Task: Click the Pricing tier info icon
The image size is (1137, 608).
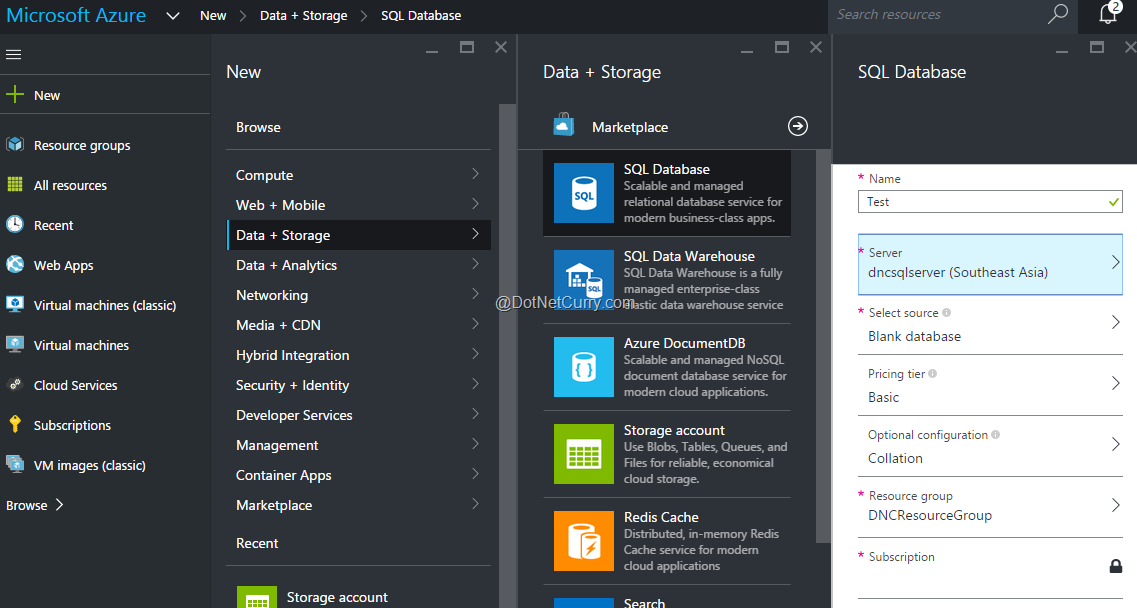Action: coord(933,374)
